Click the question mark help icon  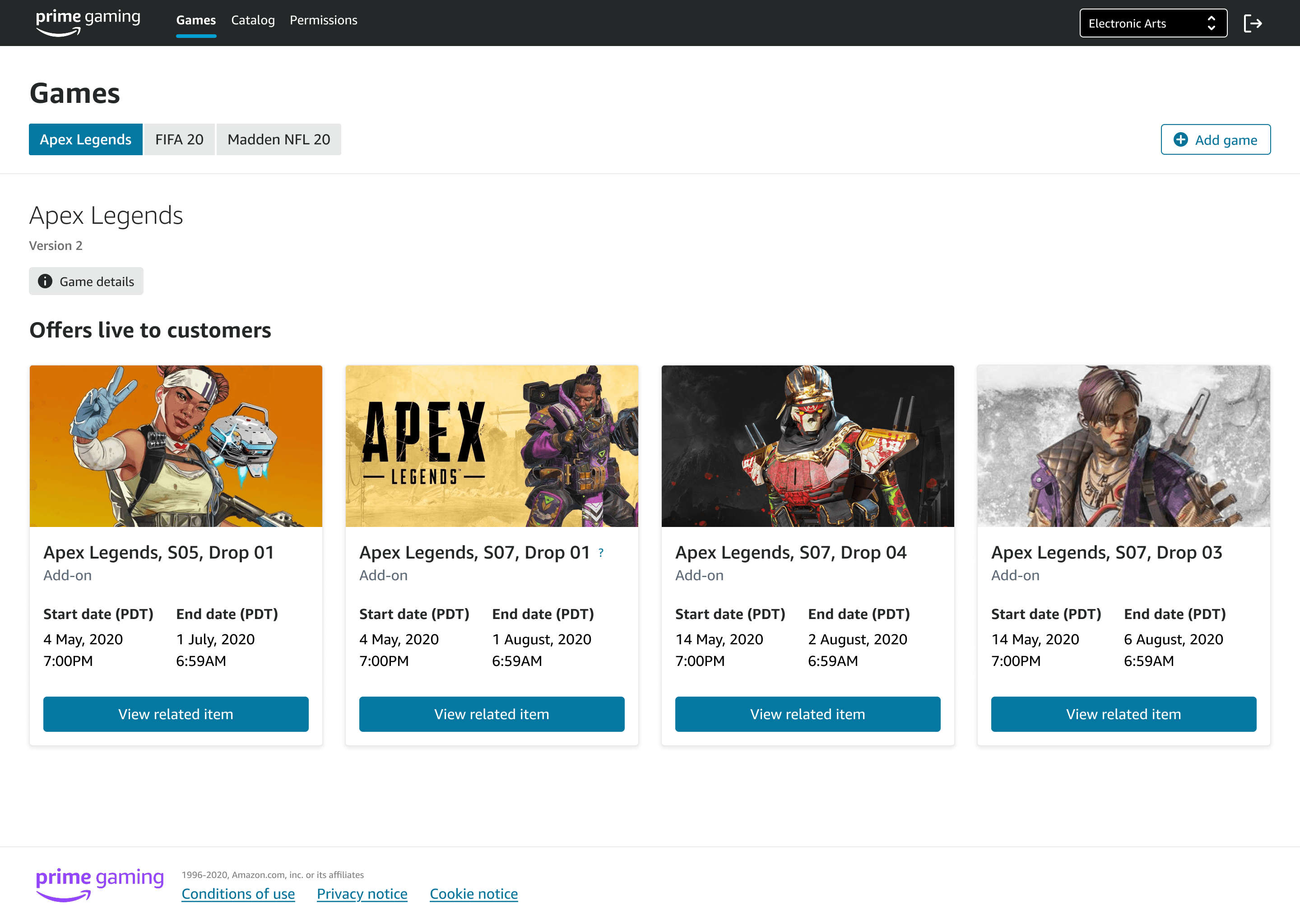click(600, 553)
